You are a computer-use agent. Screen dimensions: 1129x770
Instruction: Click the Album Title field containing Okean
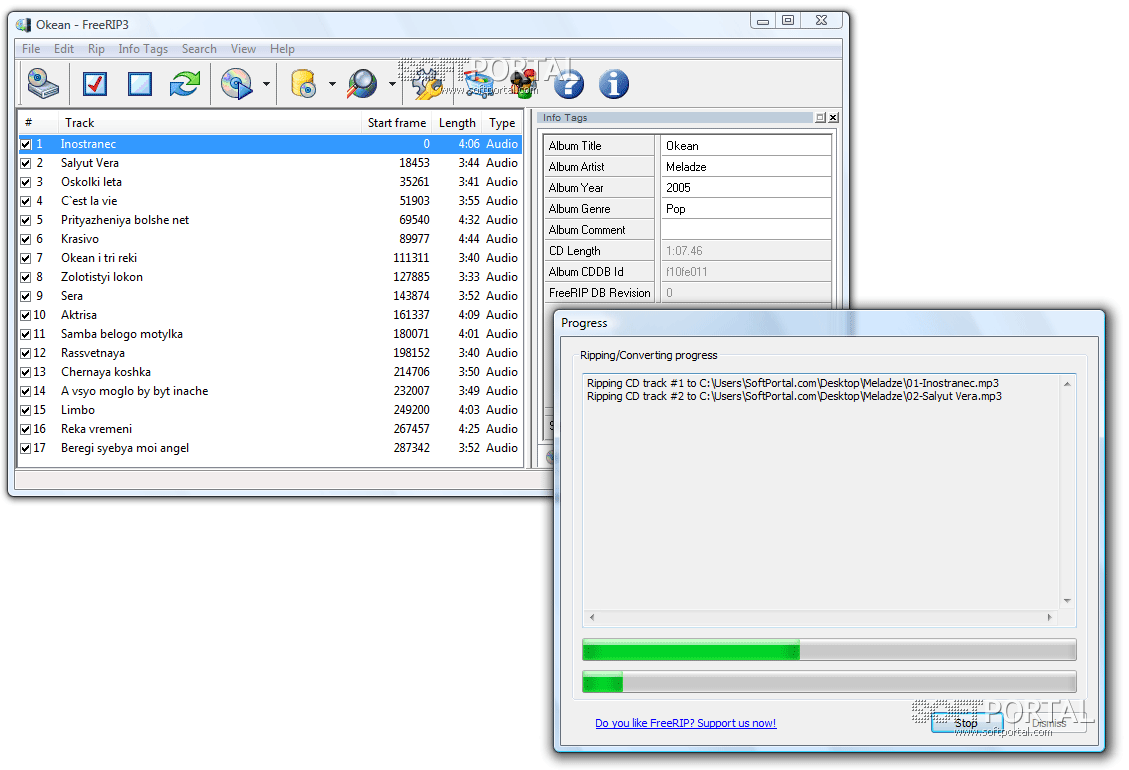746,146
